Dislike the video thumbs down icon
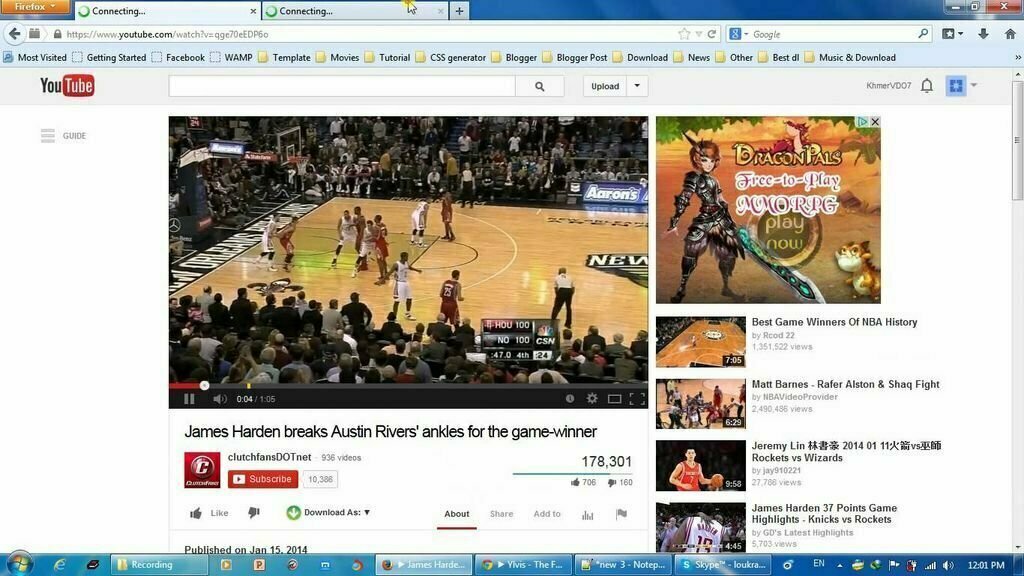 click(253, 513)
